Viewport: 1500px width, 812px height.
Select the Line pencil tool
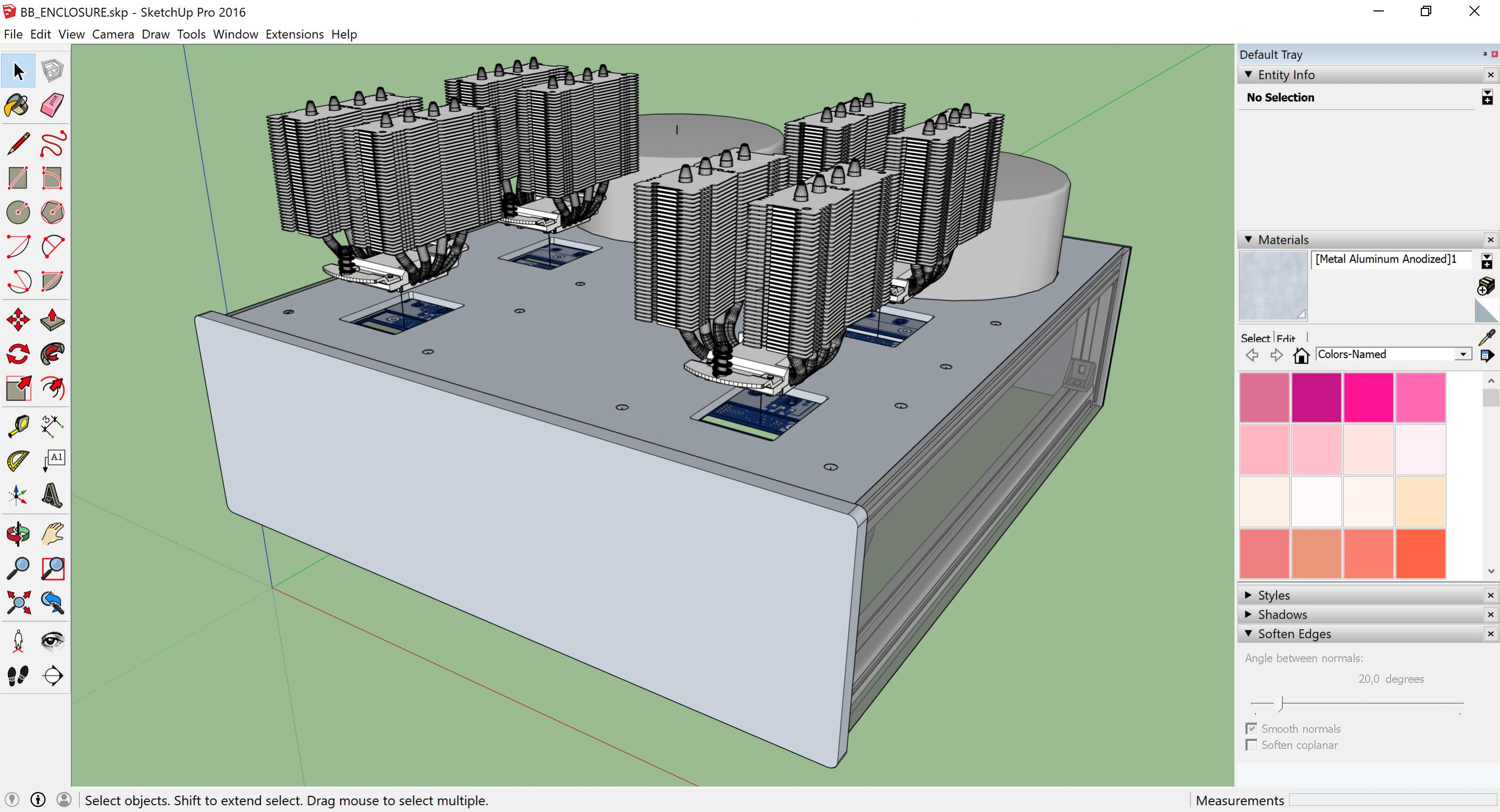click(x=18, y=144)
